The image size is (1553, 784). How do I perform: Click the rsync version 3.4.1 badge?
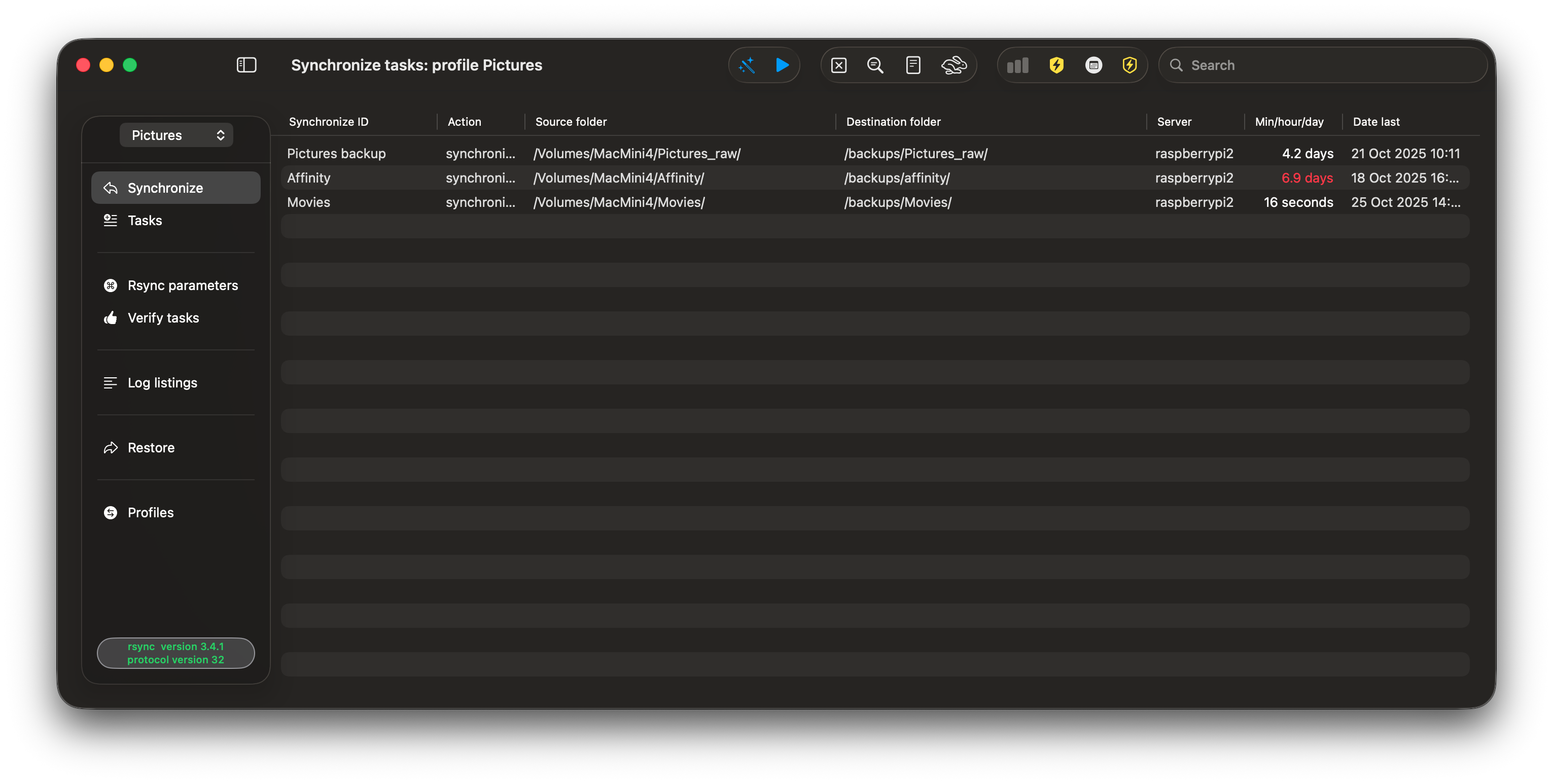click(x=175, y=653)
